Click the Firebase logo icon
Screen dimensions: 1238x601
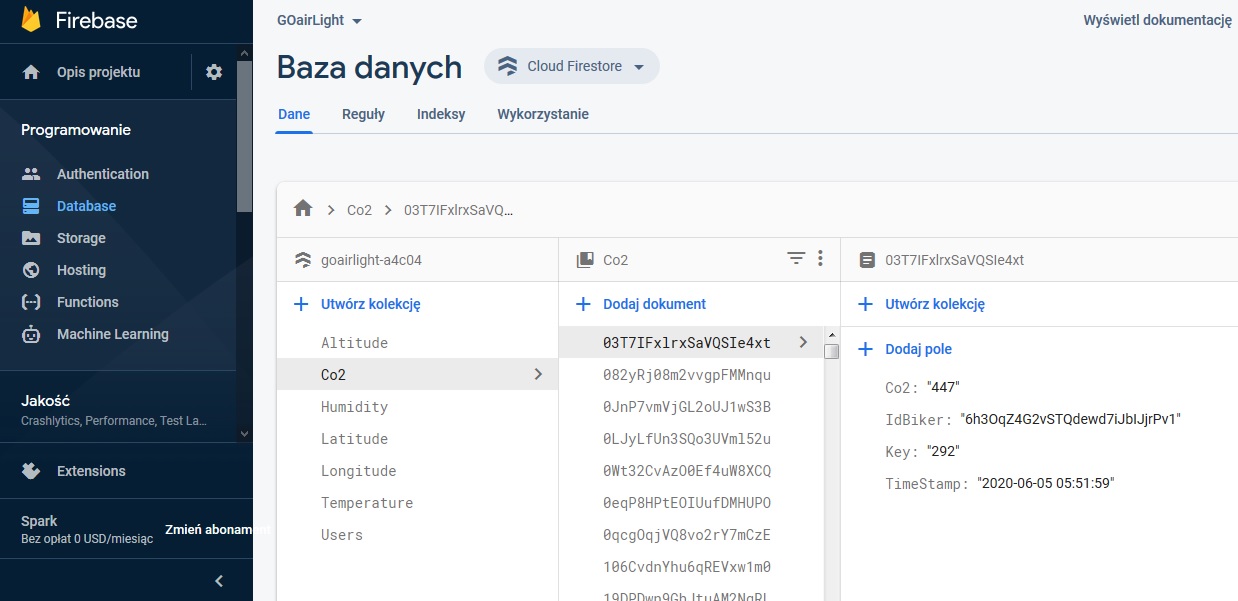(31, 20)
